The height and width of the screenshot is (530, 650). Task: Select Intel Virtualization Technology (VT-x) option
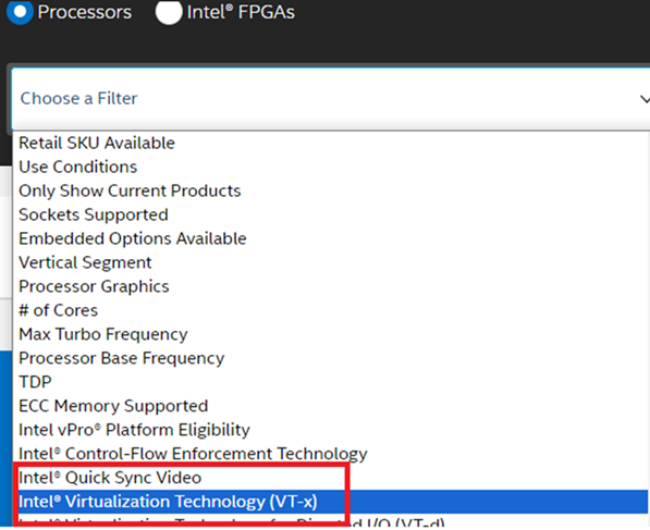pos(168,502)
